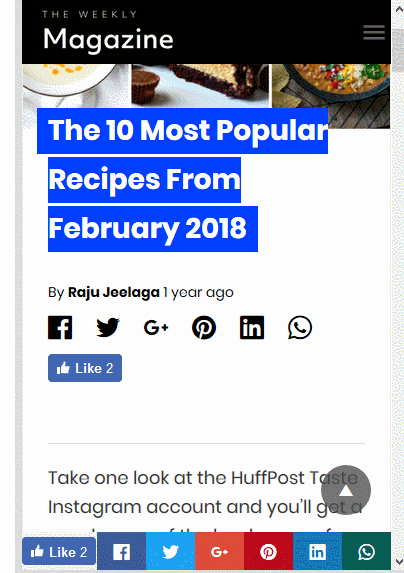
Task: Tap blue Twitter button in bottom bar
Action: (x=171, y=551)
